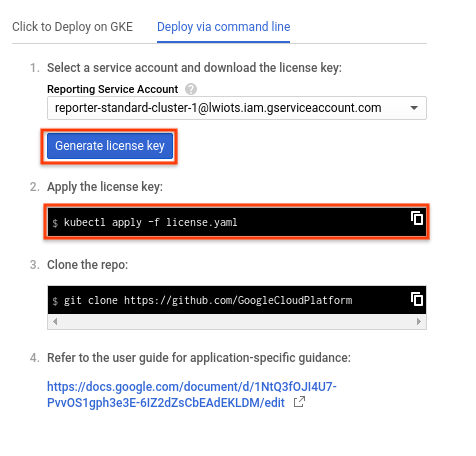
Task: Click the Generate license key button
Action: pos(110,146)
